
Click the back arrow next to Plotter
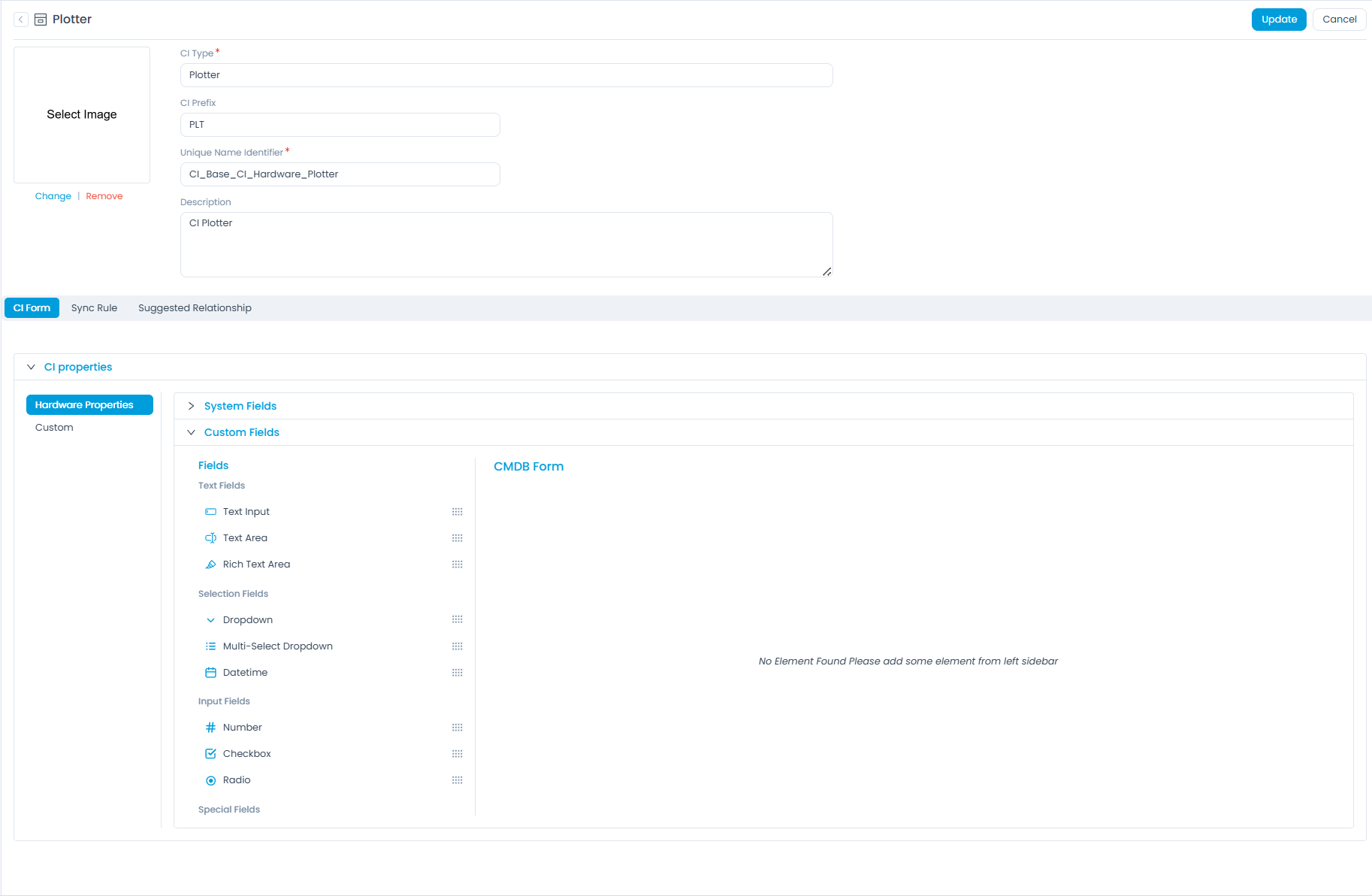[21, 20]
